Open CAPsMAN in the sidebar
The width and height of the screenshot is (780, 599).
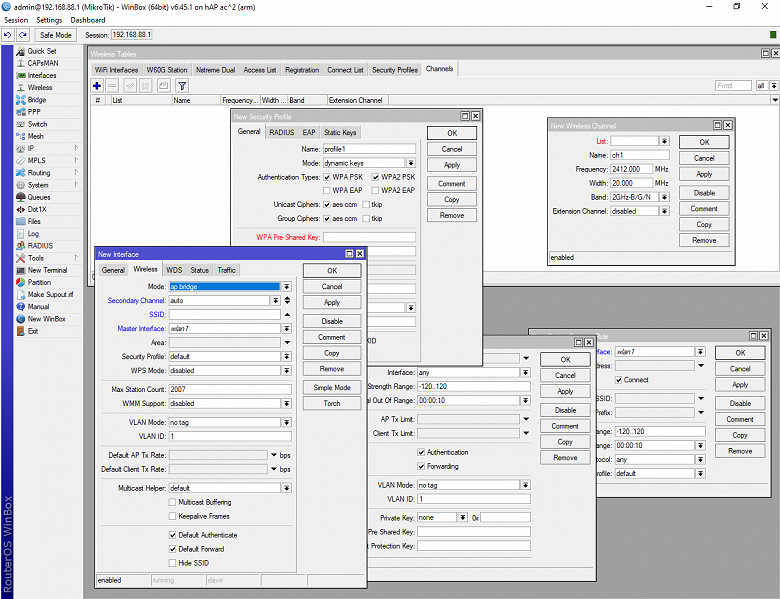click(x=42, y=63)
